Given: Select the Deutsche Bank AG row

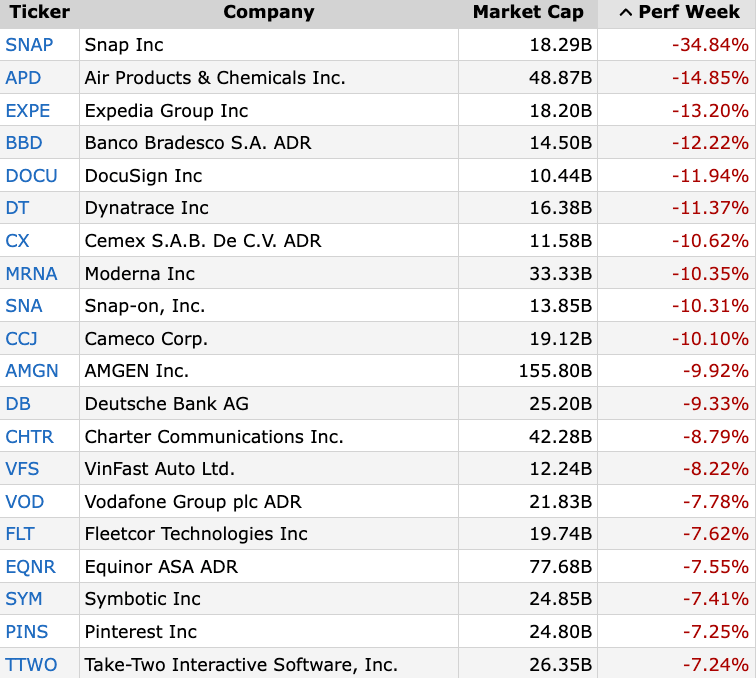Looking at the screenshot, I should click(x=378, y=404).
